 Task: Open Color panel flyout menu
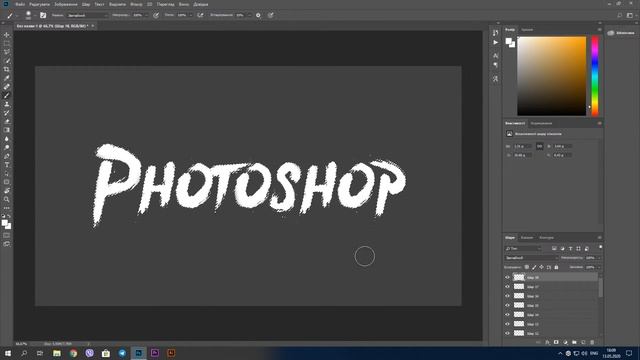point(599,30)
